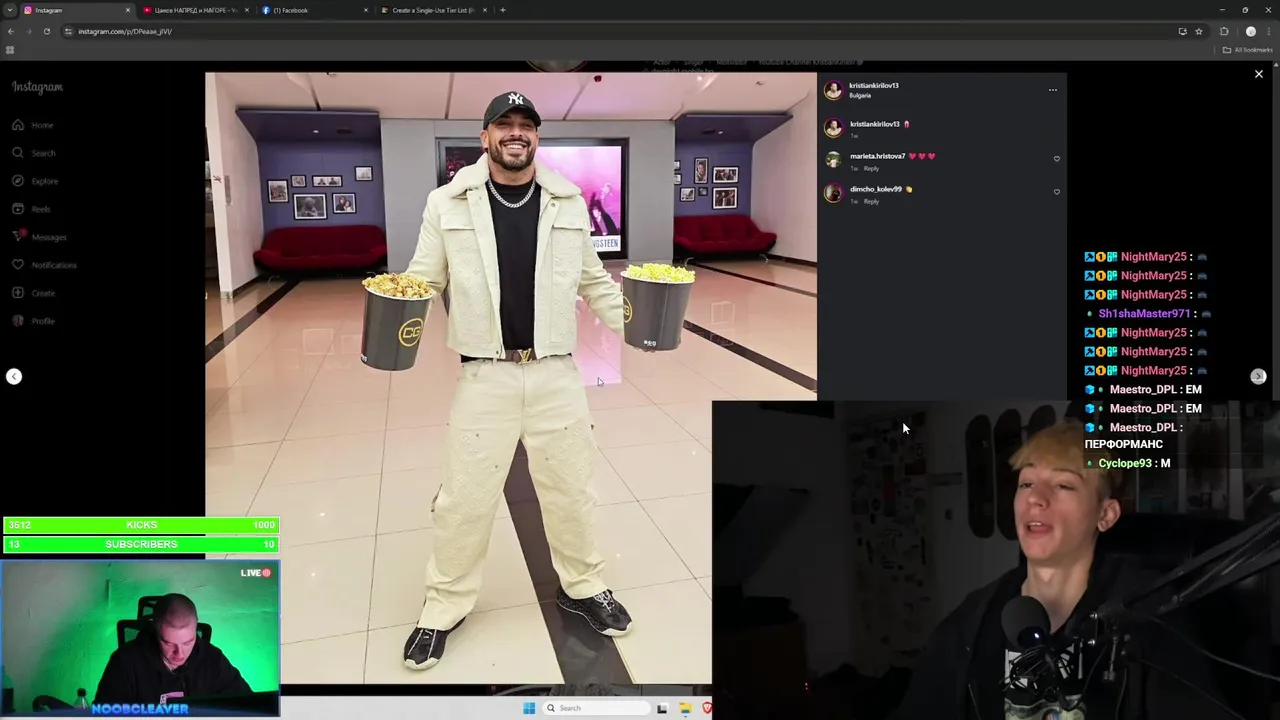Screen dimensions: 1280x720
Task: Click the Instagram logo wordmark
Action: pos(37,87)
